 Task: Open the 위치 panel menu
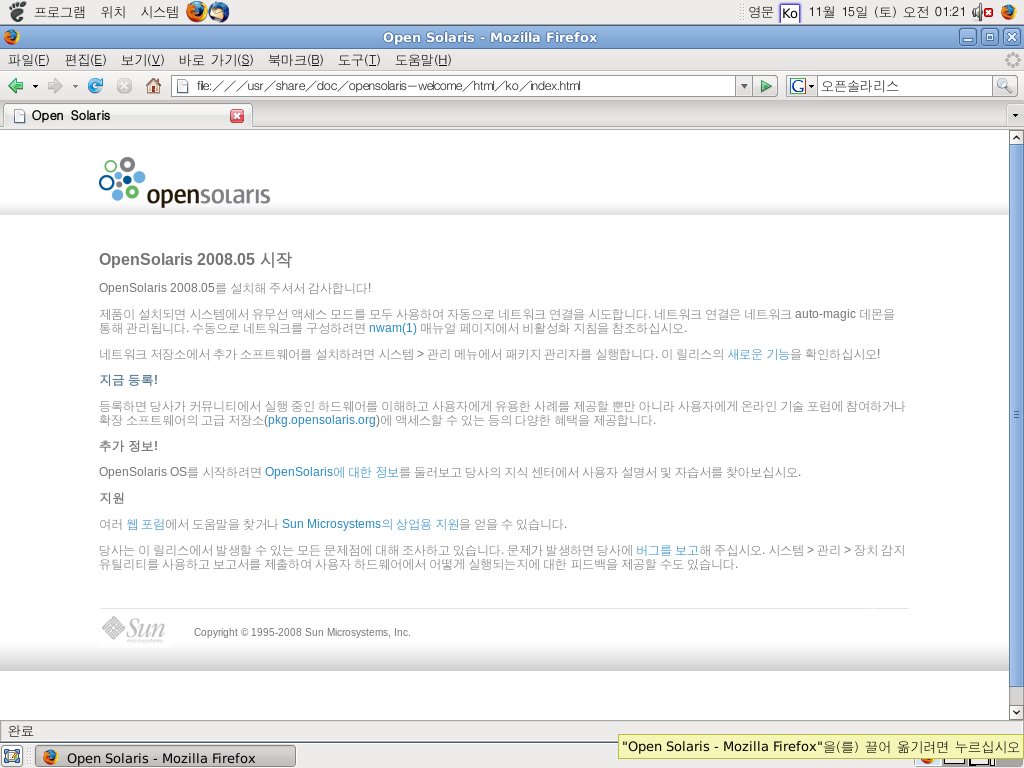click(113, 12)
